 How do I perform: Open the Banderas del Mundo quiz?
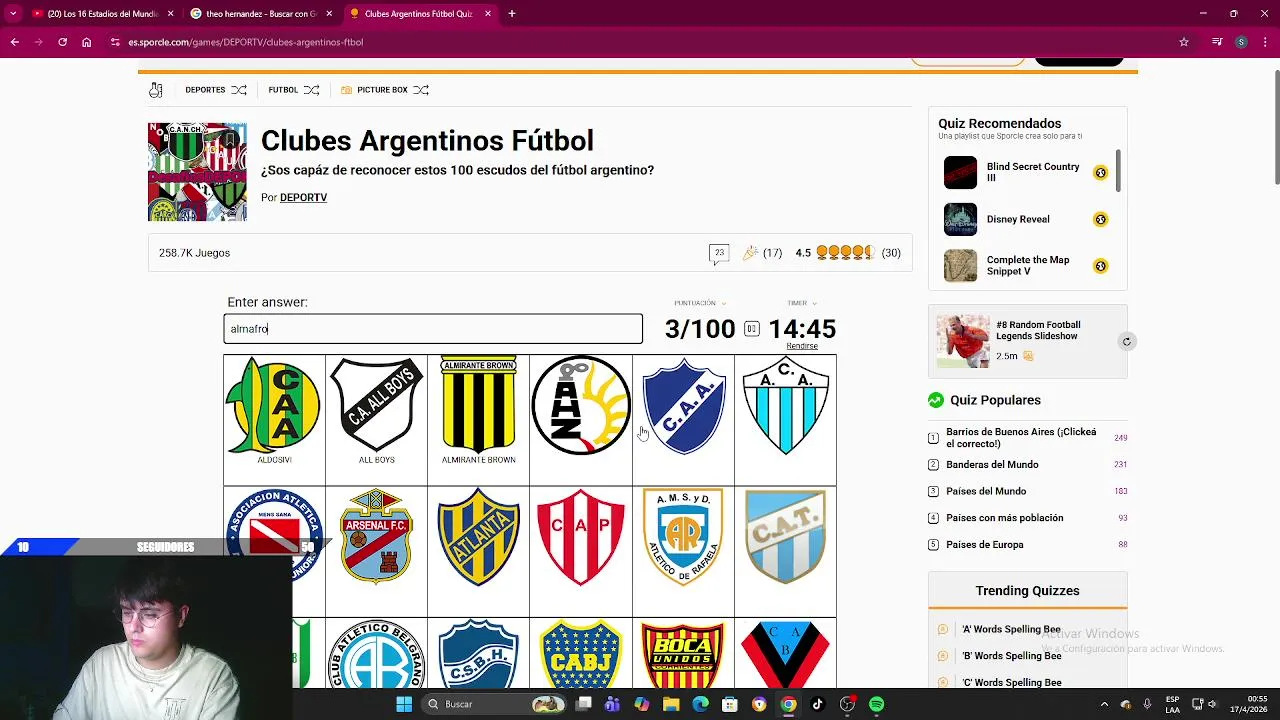992,465
